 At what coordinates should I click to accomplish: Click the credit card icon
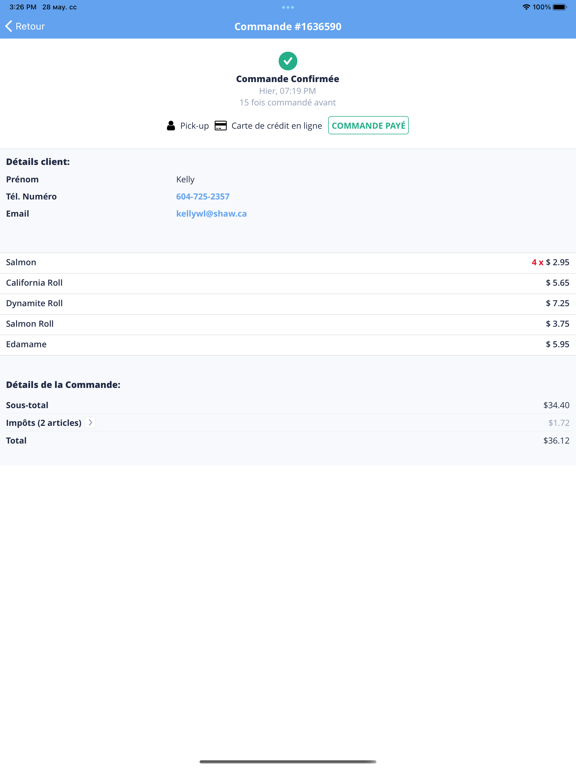click(x=221, y=126)
